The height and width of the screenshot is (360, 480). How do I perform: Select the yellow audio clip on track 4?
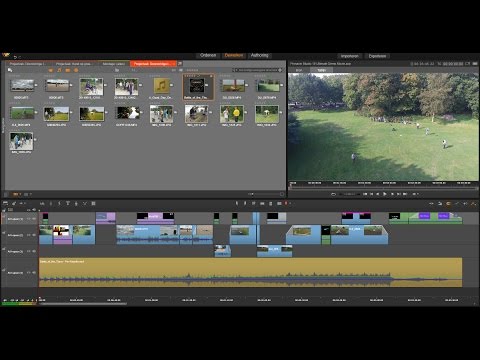tap(250, 272)
